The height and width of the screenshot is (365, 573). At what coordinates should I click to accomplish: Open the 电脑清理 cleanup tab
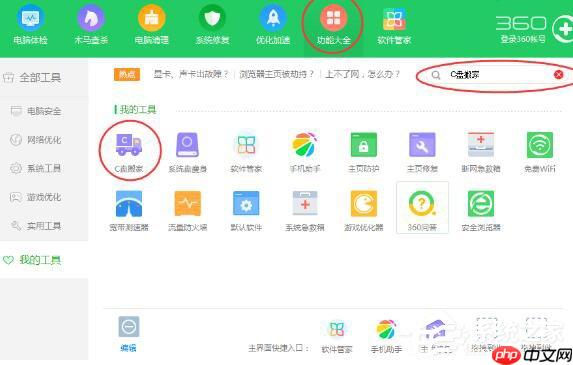152,26
